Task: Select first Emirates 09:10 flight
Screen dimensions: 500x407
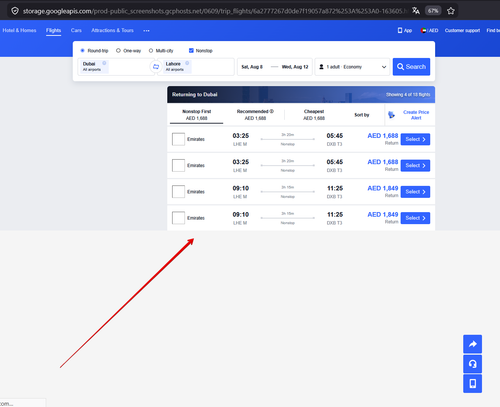Action: pyautogui.click(x=415, y=192)
